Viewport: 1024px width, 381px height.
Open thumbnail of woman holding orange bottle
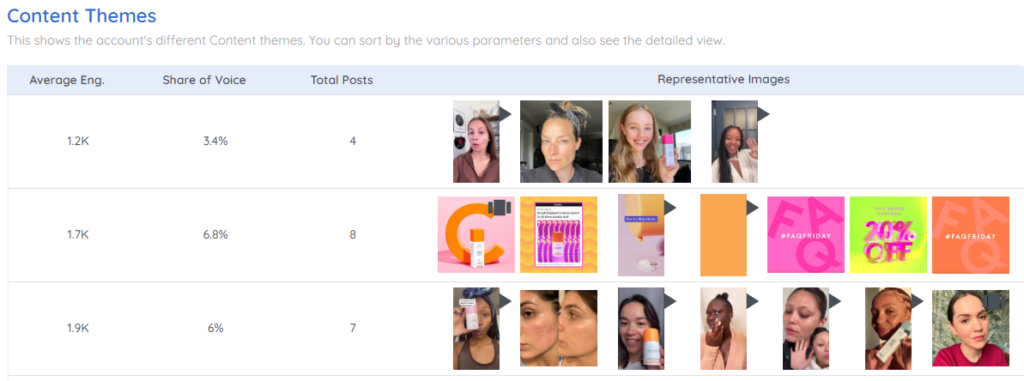(641, 329)
